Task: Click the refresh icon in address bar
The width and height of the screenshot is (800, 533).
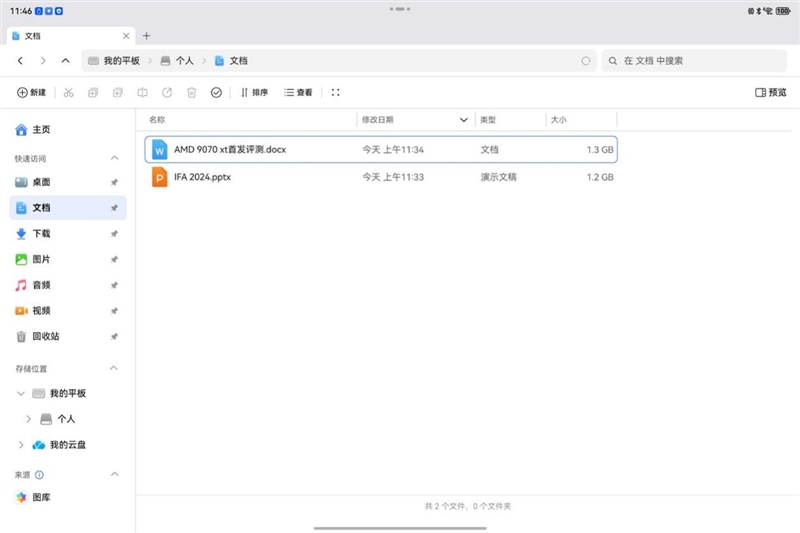Action: pyautogui.click(x=585, y=61)
